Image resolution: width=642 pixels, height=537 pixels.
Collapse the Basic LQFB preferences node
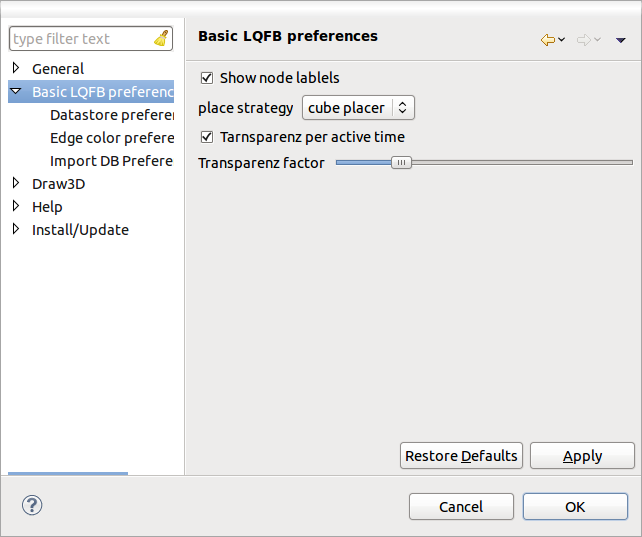point(16,92)
